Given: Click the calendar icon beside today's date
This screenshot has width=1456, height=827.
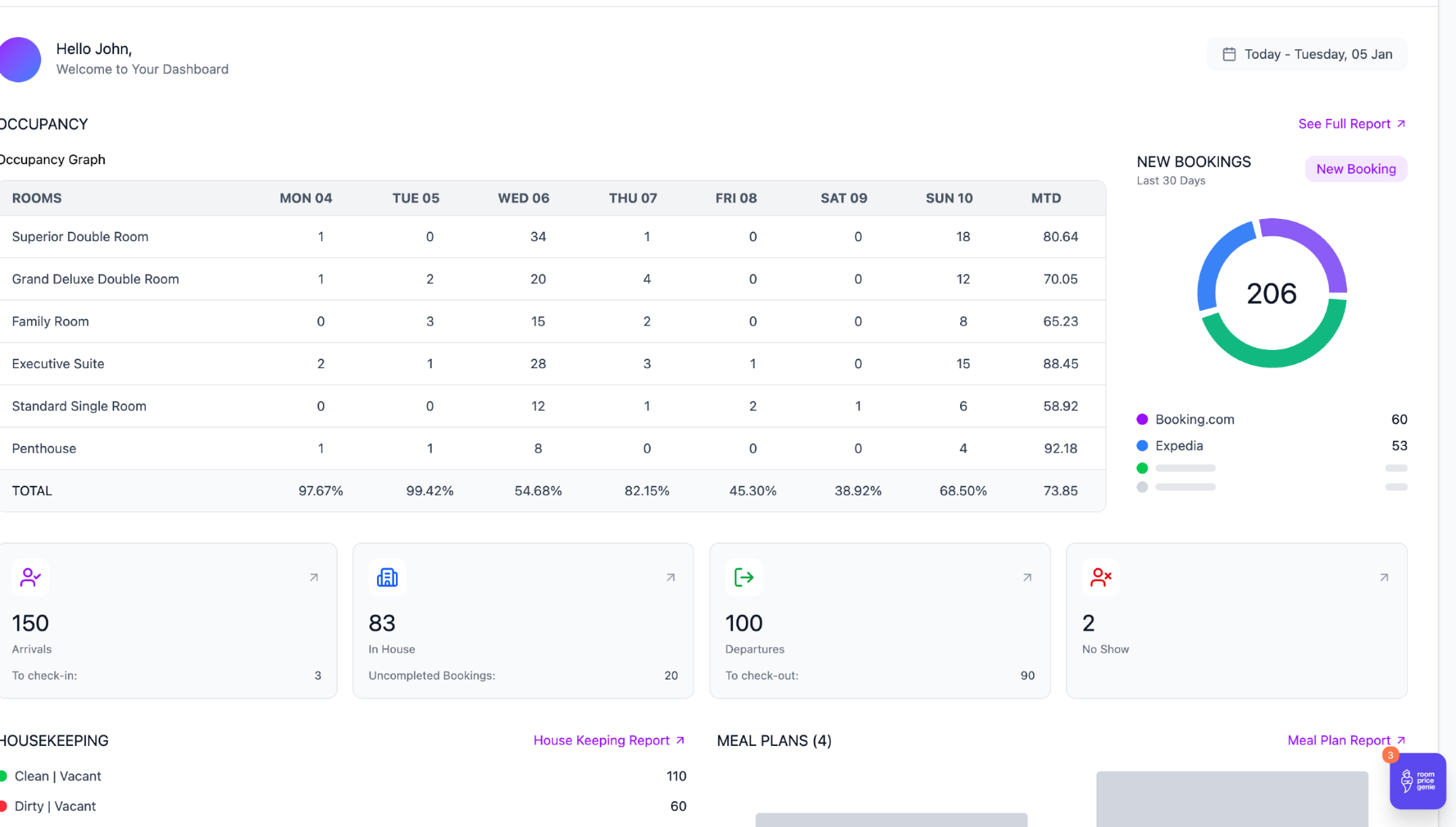Looking at the screenshot, I should (1229, 54).
